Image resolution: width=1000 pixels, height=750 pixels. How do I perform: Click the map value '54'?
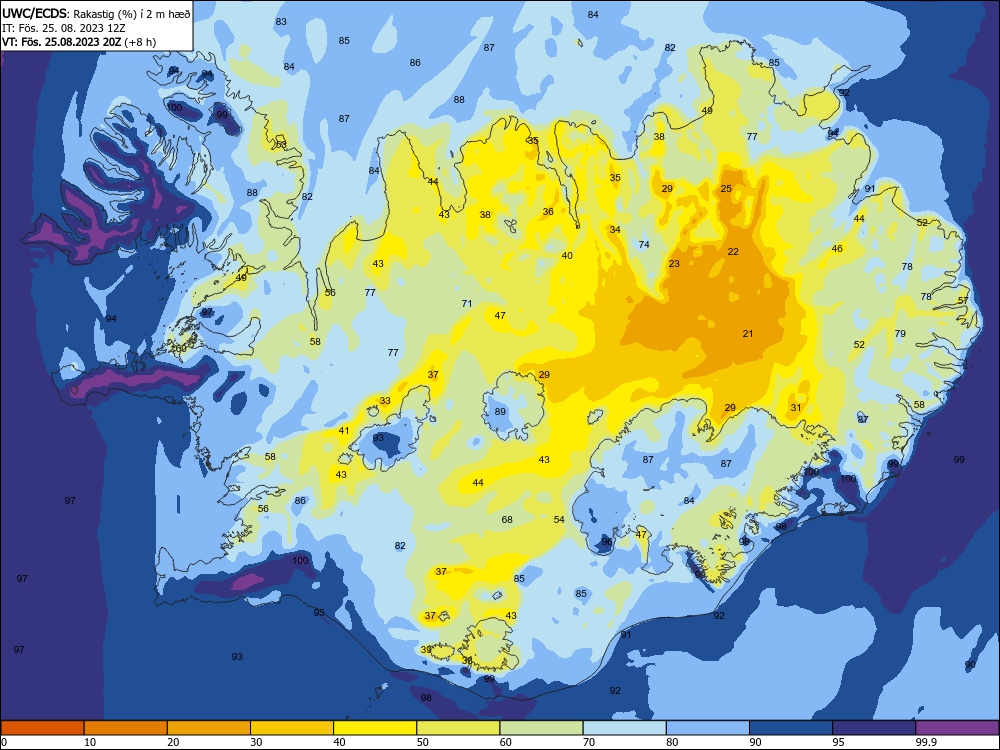(559, 519)
